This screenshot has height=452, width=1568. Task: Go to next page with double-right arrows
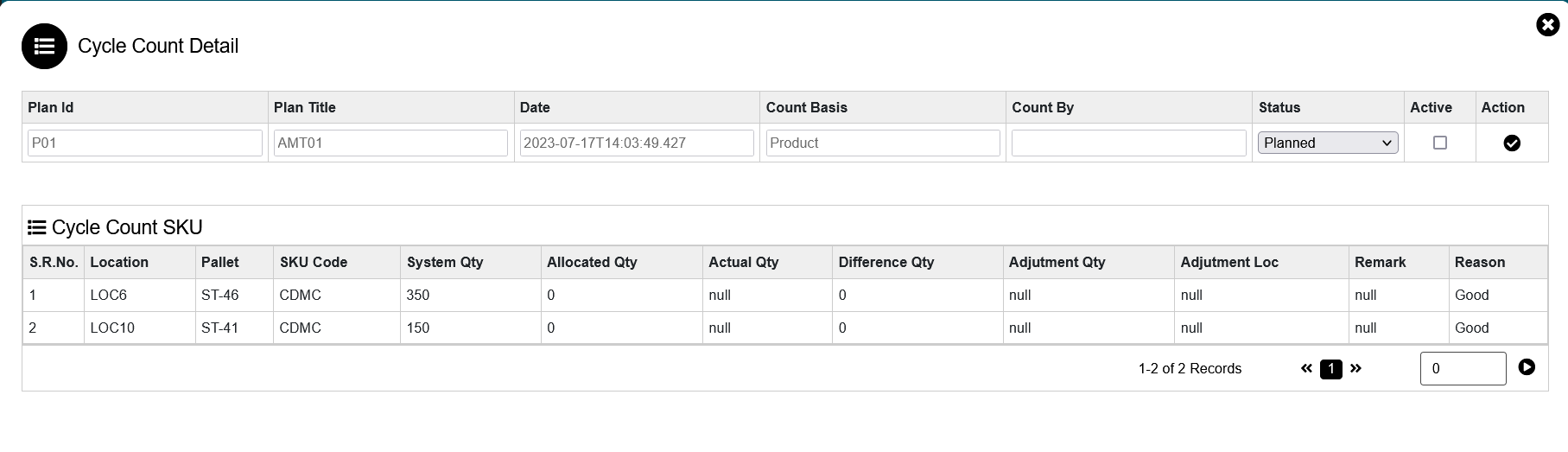point(1355,369)
